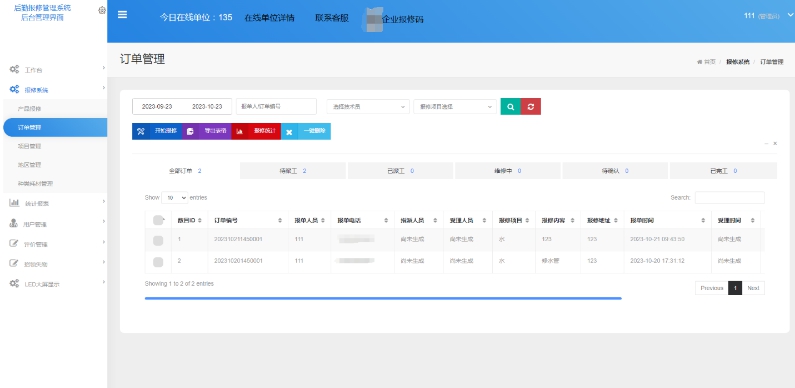Switch to the 全部订单 tab
The width and height of the screenshot is (795, 388).
pos(186,171)
